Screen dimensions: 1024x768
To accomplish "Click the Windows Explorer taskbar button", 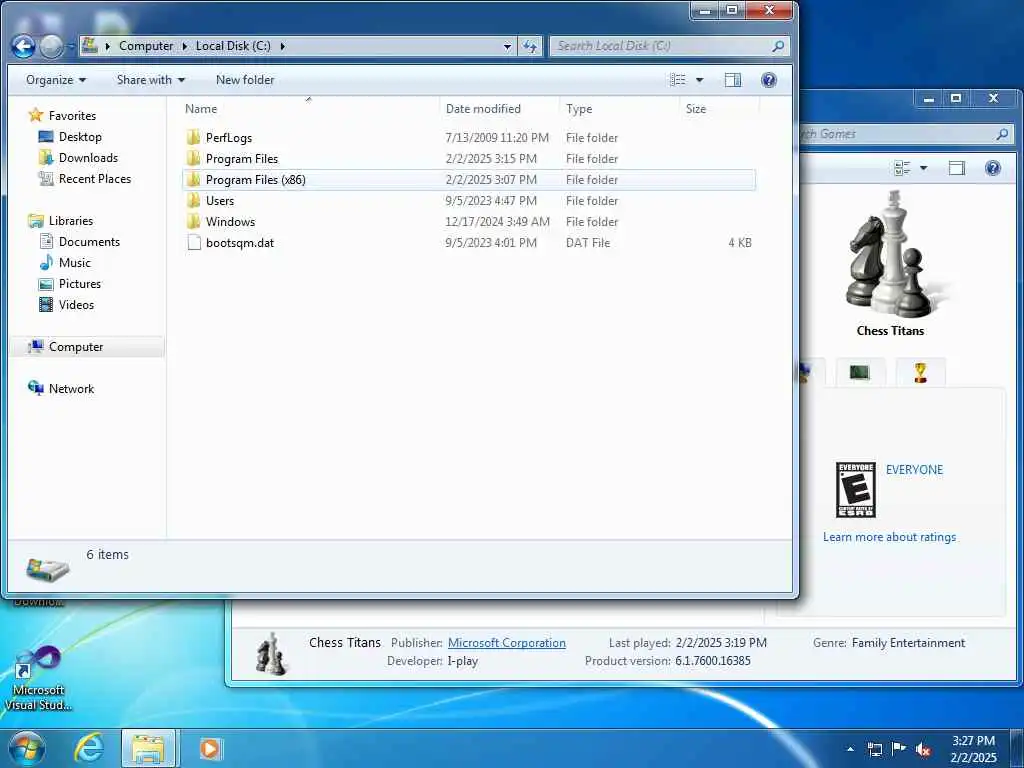I will pyautogui.click(x=148, y=748).
